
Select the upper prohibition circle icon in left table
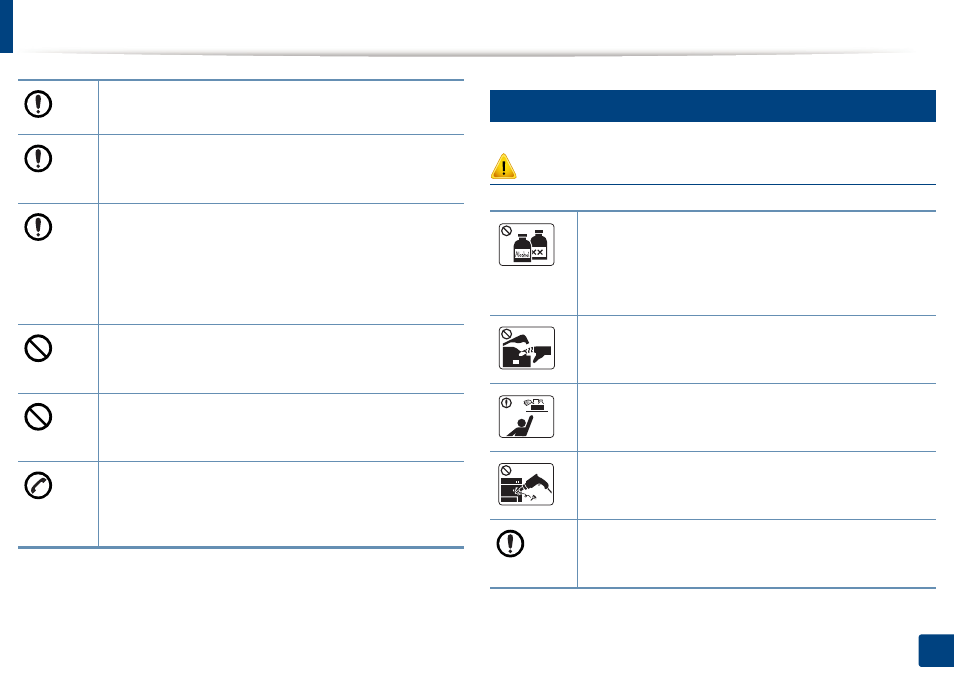click(x=38, y=349)
